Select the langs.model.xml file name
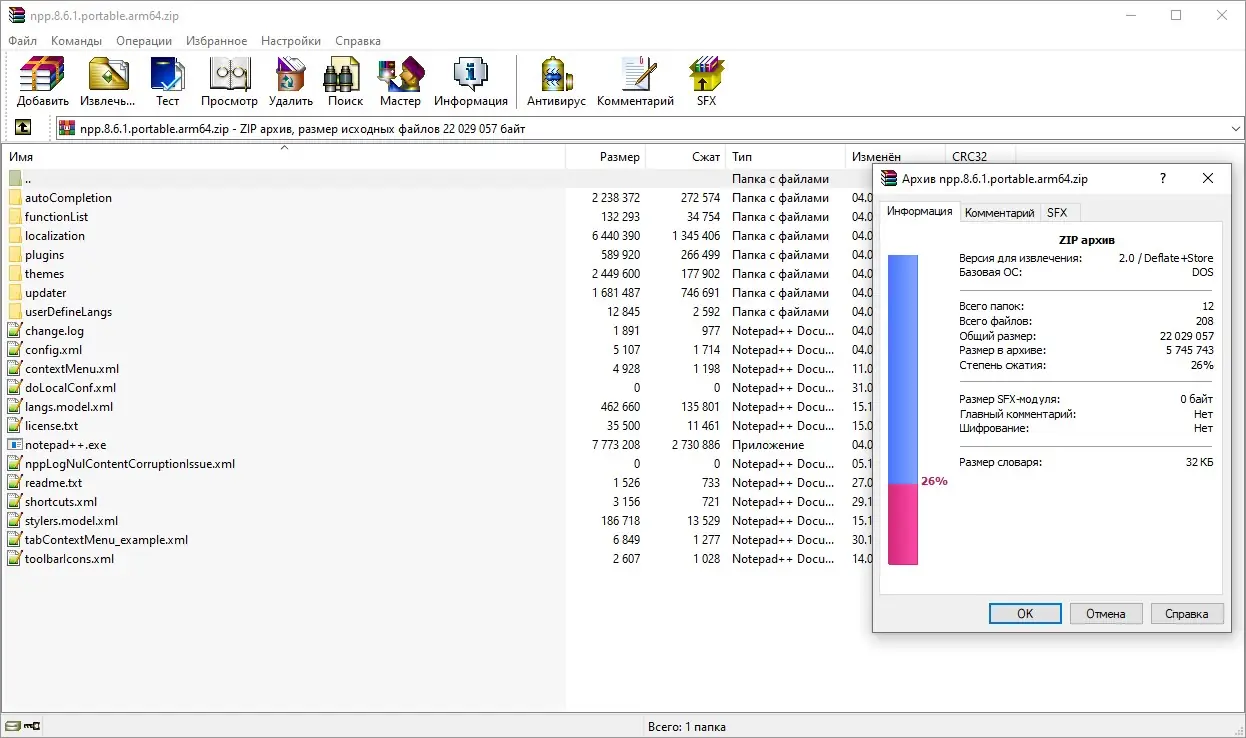Image resolution: width=1246 pixels, height=738 pixels. tap(69, 407)
